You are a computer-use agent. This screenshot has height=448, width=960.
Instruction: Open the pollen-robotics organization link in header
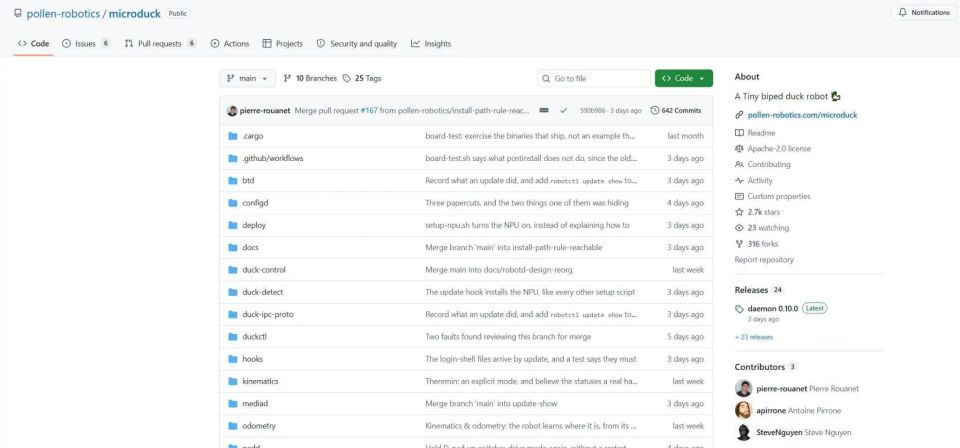(x=63, y=13)
